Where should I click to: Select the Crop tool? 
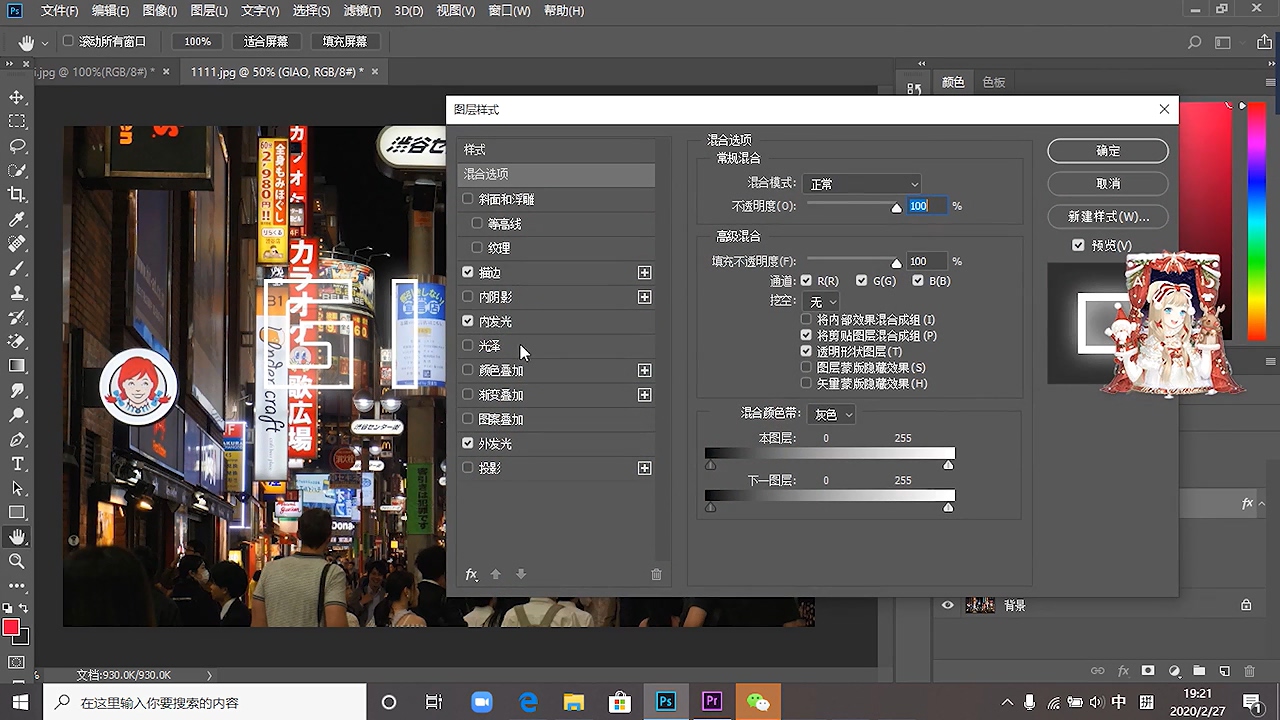tap(17, 195)
